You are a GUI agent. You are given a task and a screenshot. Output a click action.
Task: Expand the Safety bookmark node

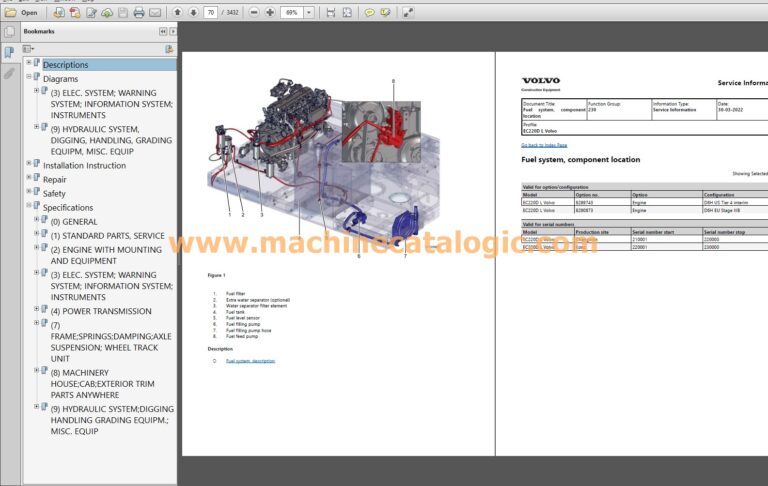pyautogui.click(x=29, y=191)
